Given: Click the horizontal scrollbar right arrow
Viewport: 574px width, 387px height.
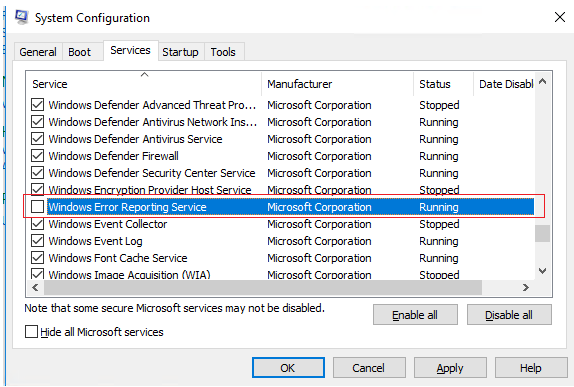Looking at the screenshot, I should coord(526,287).
